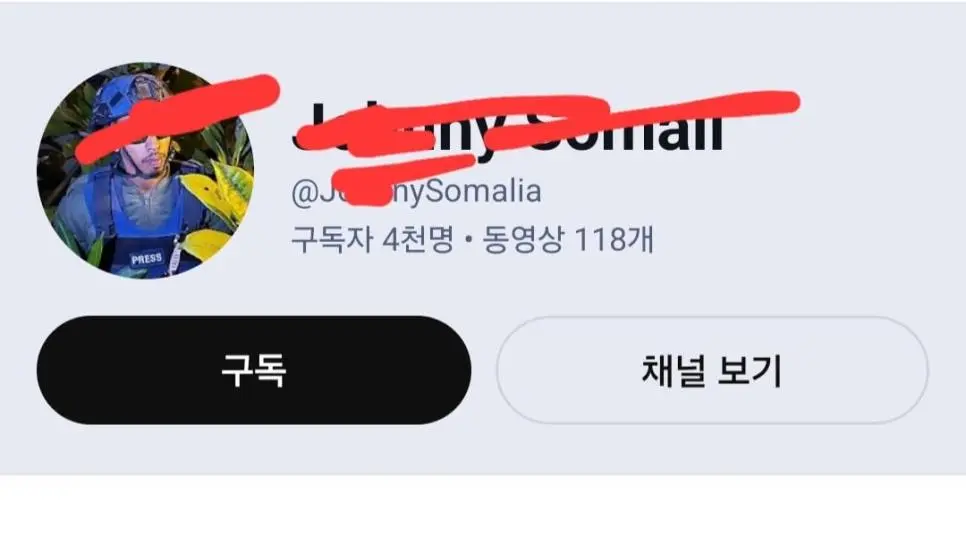Click the large scribbled-over channel name title
Viewport: 966px width, 550px height.
[x=508, y=128]
